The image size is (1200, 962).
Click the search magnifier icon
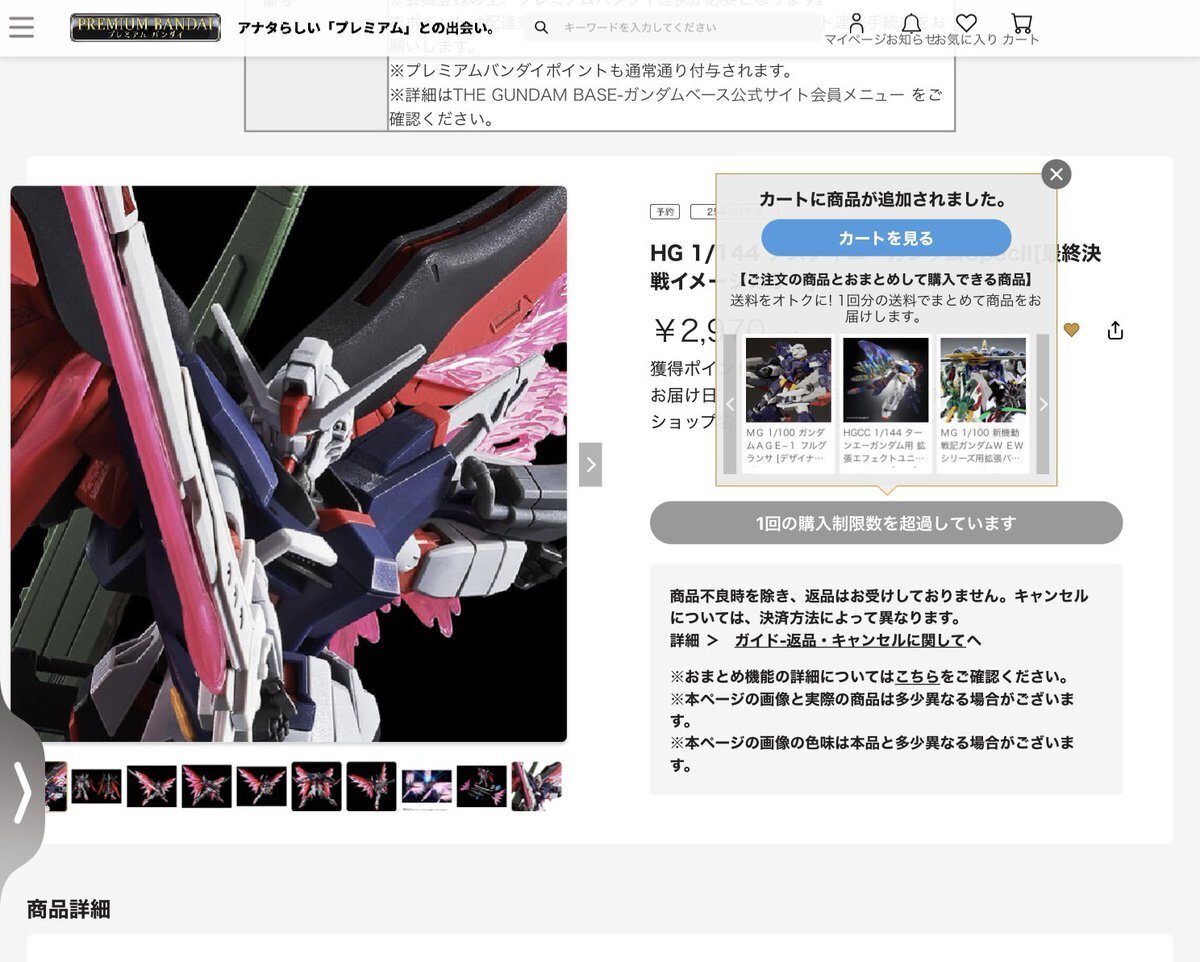pos(541,28)
